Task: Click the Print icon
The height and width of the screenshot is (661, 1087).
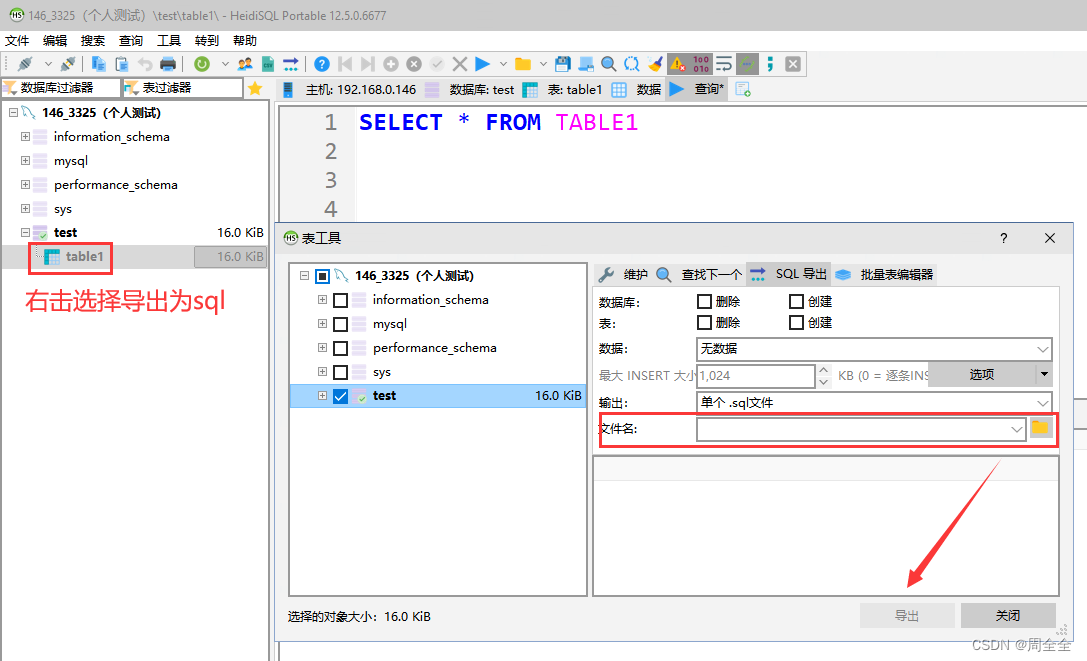Action: click(x=168, y=65)
